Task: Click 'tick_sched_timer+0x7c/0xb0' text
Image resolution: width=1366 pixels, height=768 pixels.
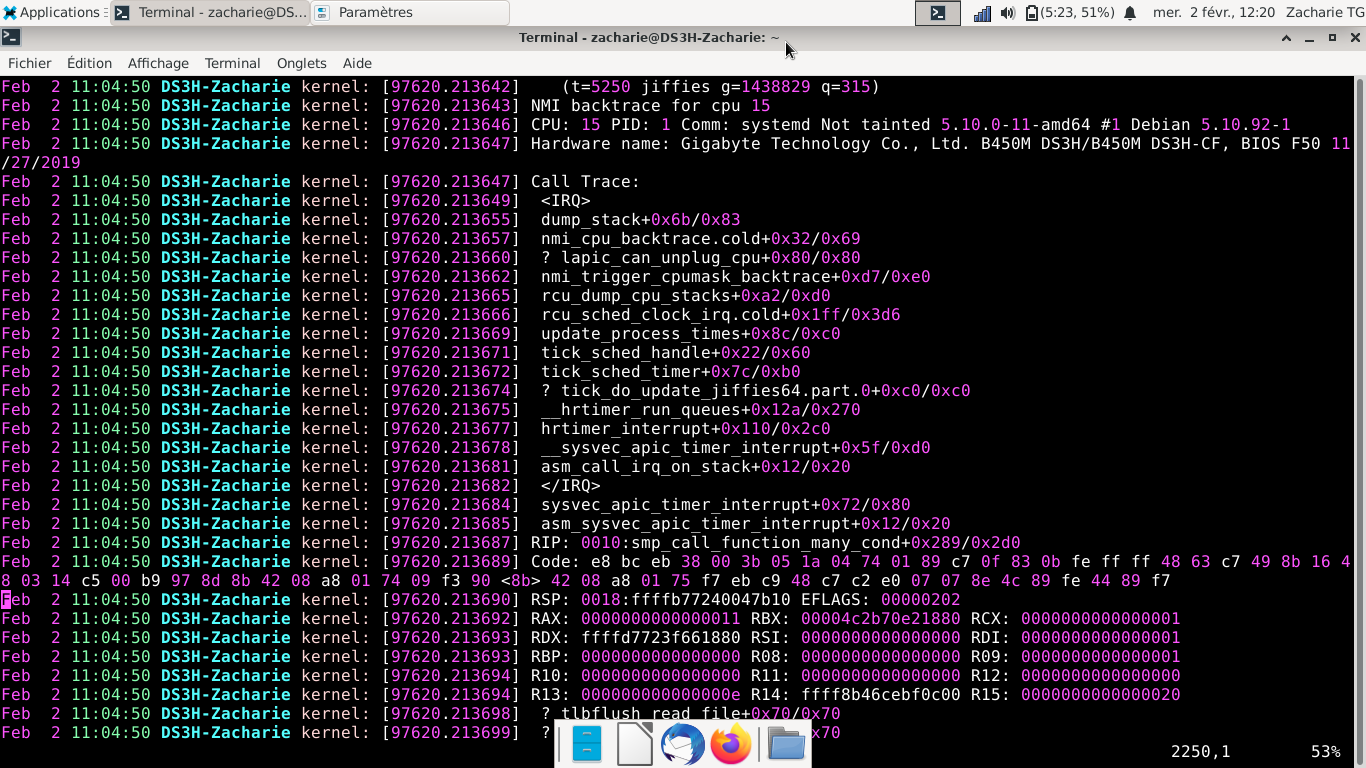Action: pos(671,372)
